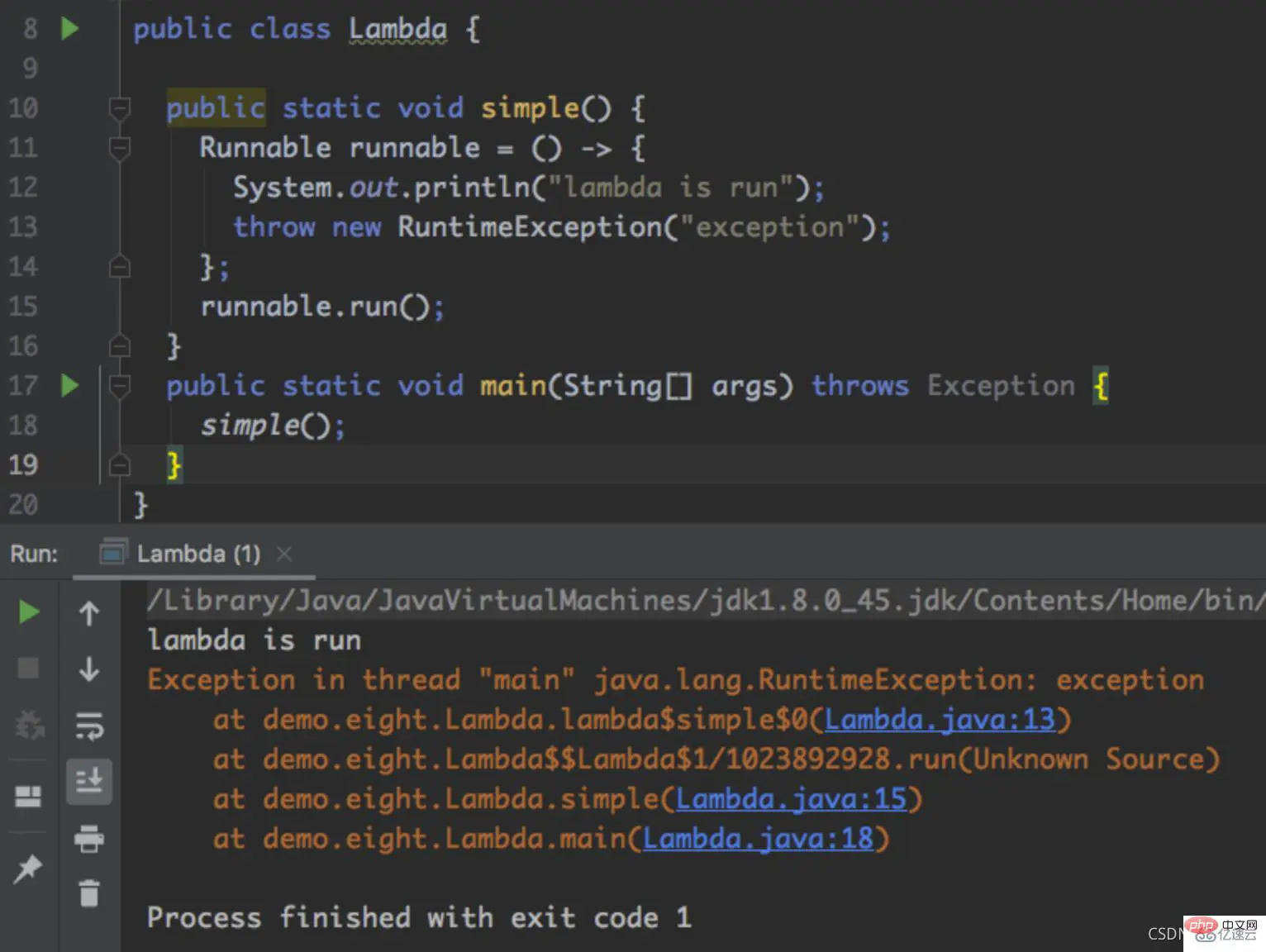Select the Up the Stack Trace icon

pyautogui.click(x=89, y=612)
